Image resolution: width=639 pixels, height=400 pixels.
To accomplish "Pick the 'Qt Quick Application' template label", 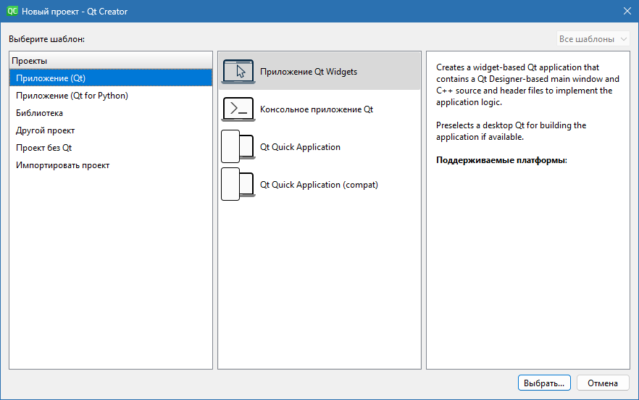I will 300,147.
